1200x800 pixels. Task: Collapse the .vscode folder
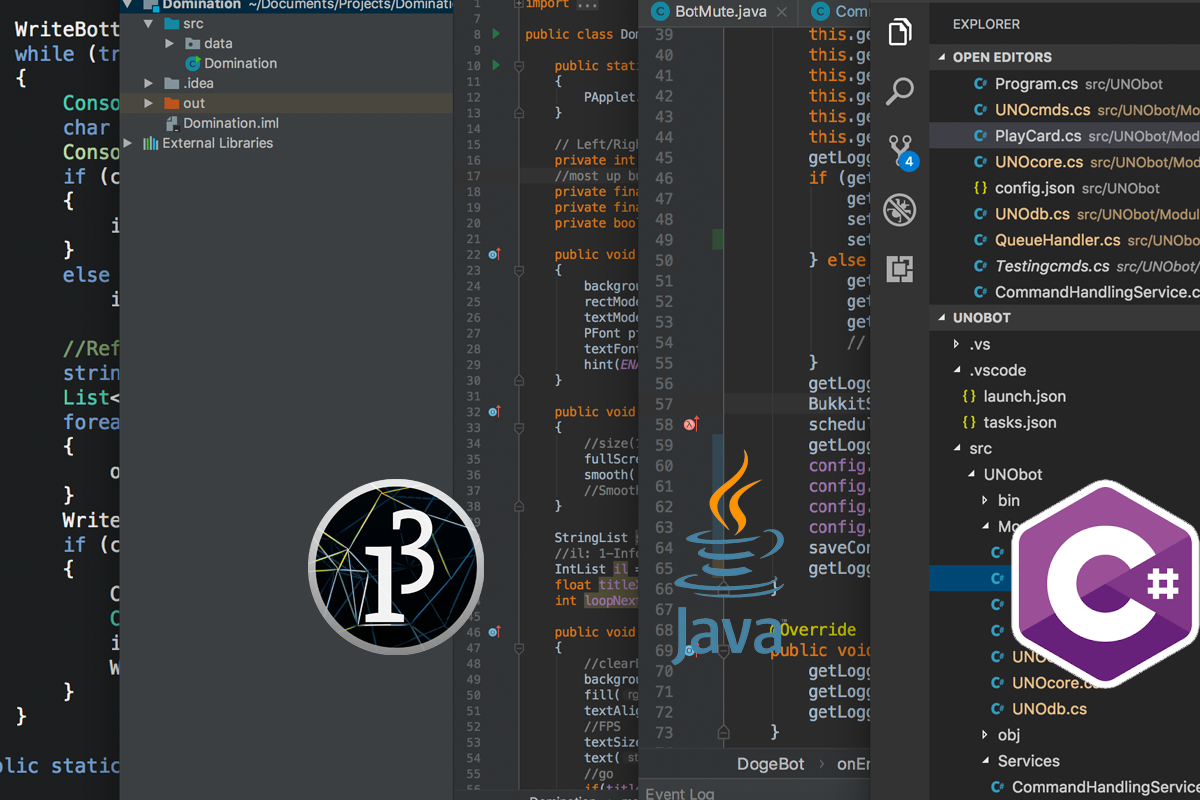[958, 370]
